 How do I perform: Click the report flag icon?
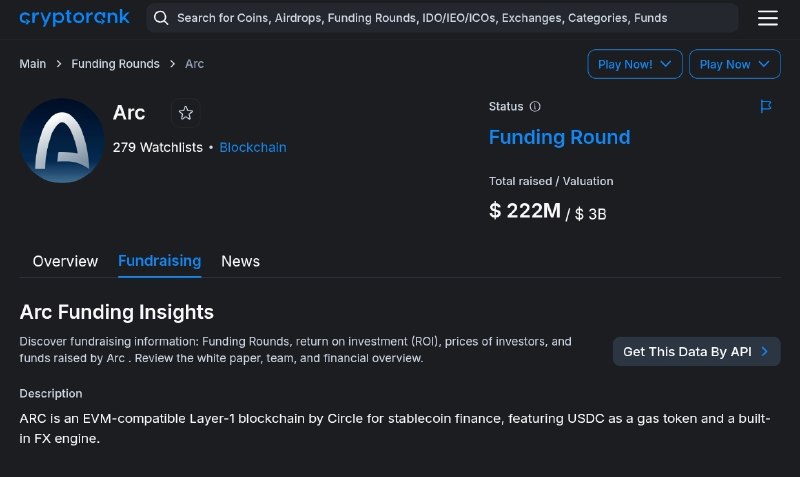point(766,107)
